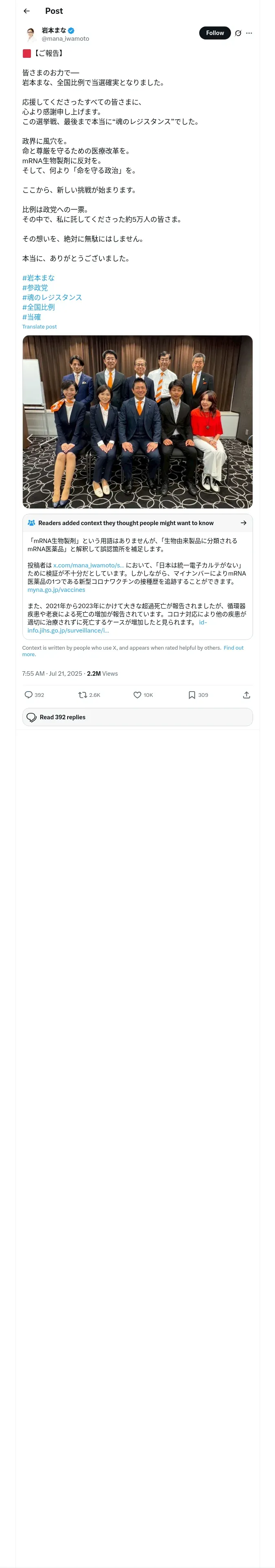
Task: Open the group photo attached to the post
Action: click(x=137, y=422)
